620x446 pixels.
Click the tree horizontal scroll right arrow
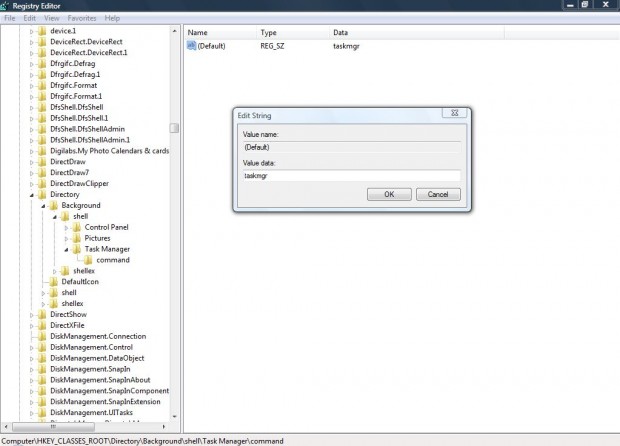163,427
